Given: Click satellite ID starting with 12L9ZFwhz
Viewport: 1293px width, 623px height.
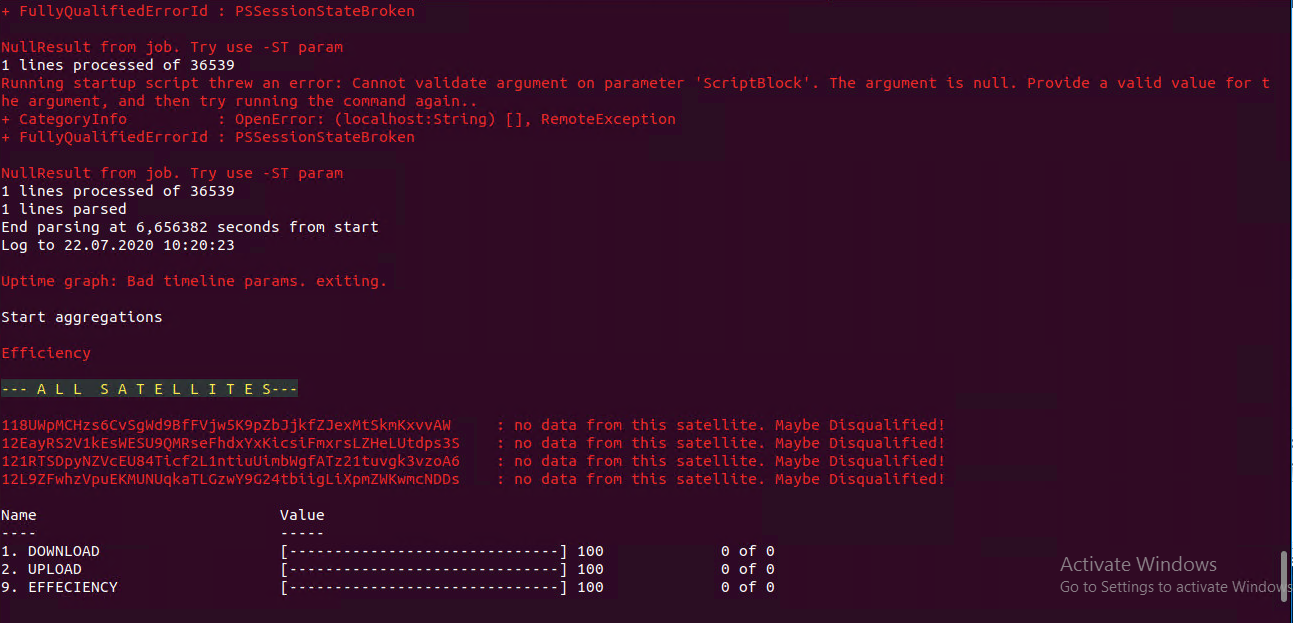Looking at the screenshot, I should click(230, 479).
